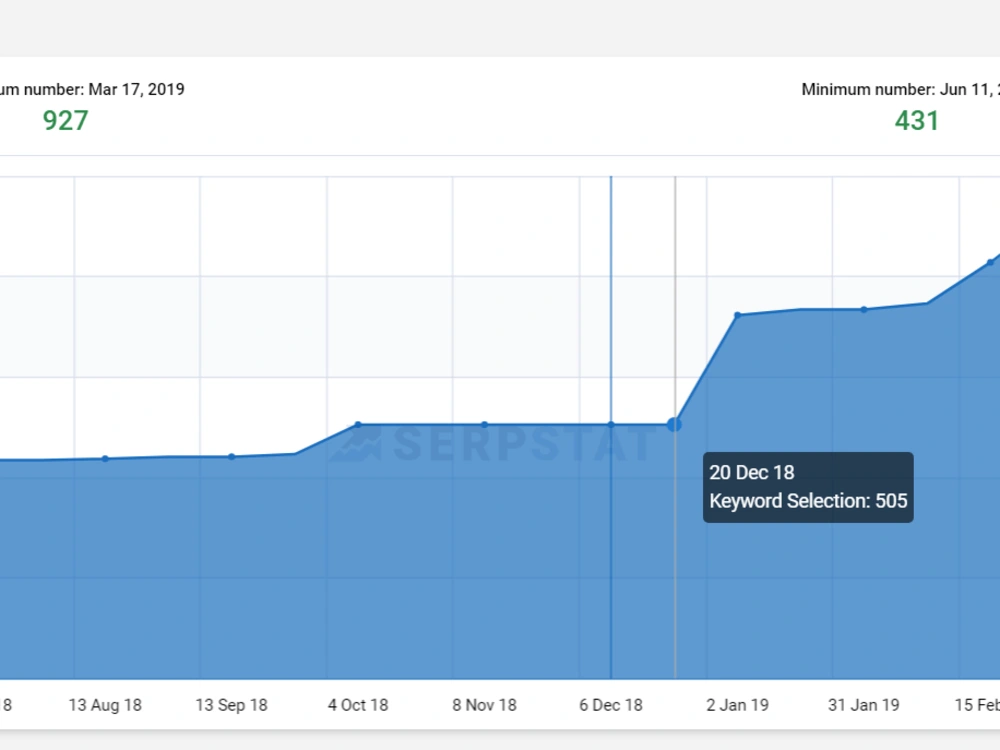Click the 2 Jan 19 data point

point(737,315)
